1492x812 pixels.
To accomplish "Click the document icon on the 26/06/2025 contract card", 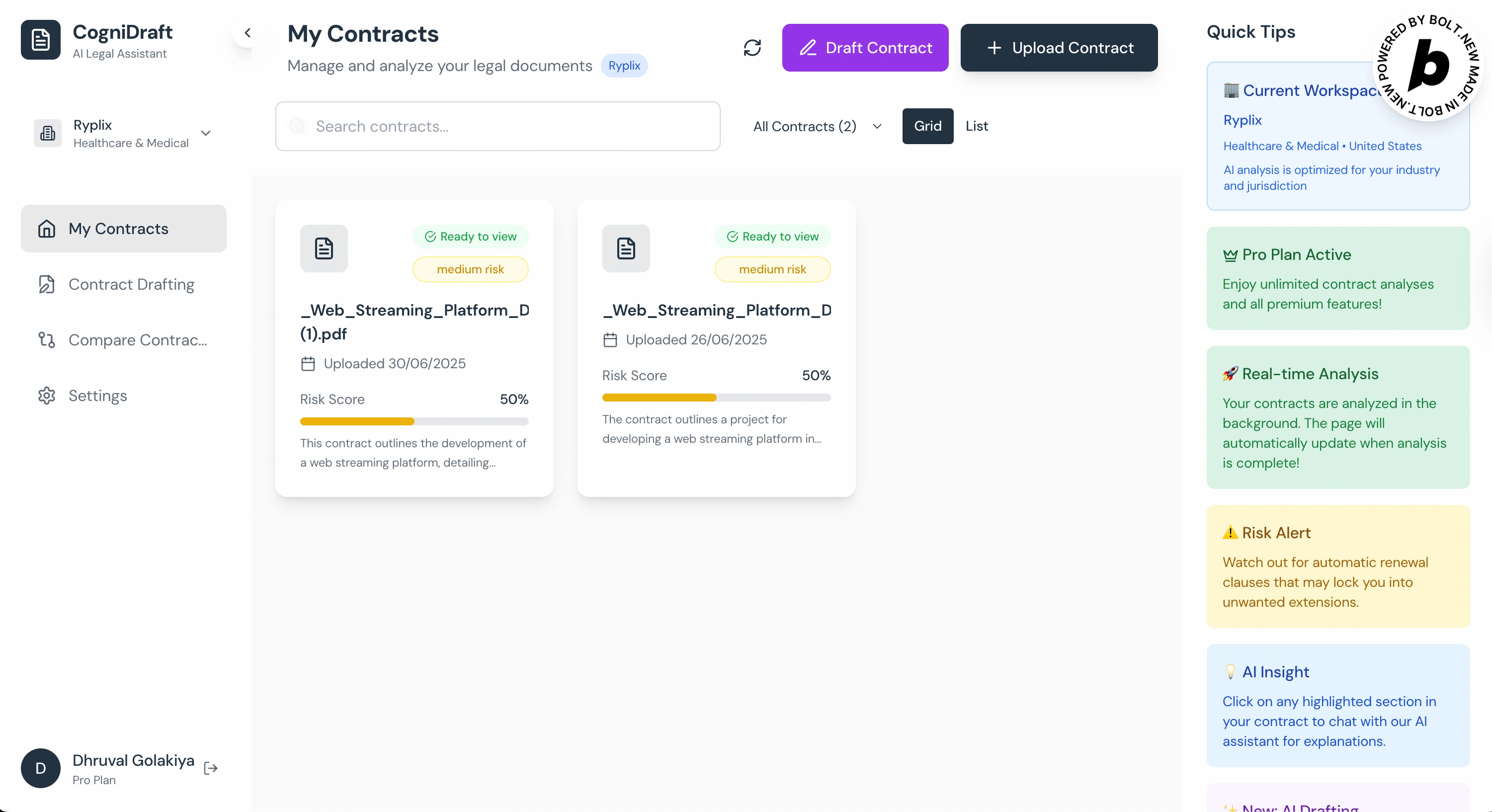I will (626, 248).
